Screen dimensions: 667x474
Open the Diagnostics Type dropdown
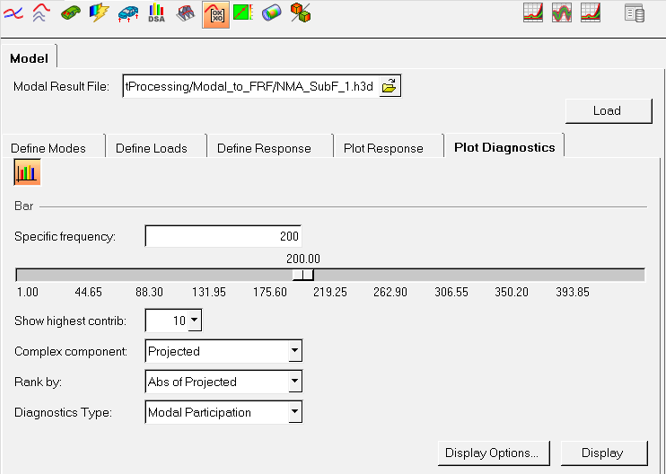point(295,412)
